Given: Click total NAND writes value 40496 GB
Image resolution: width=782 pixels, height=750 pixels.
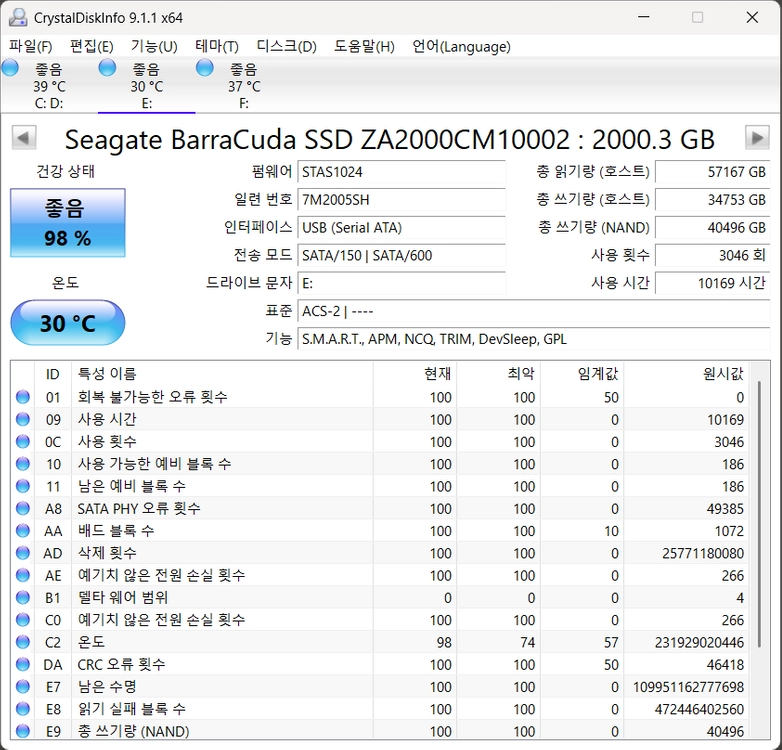Looking at the screenshot, I should [713, 228].
